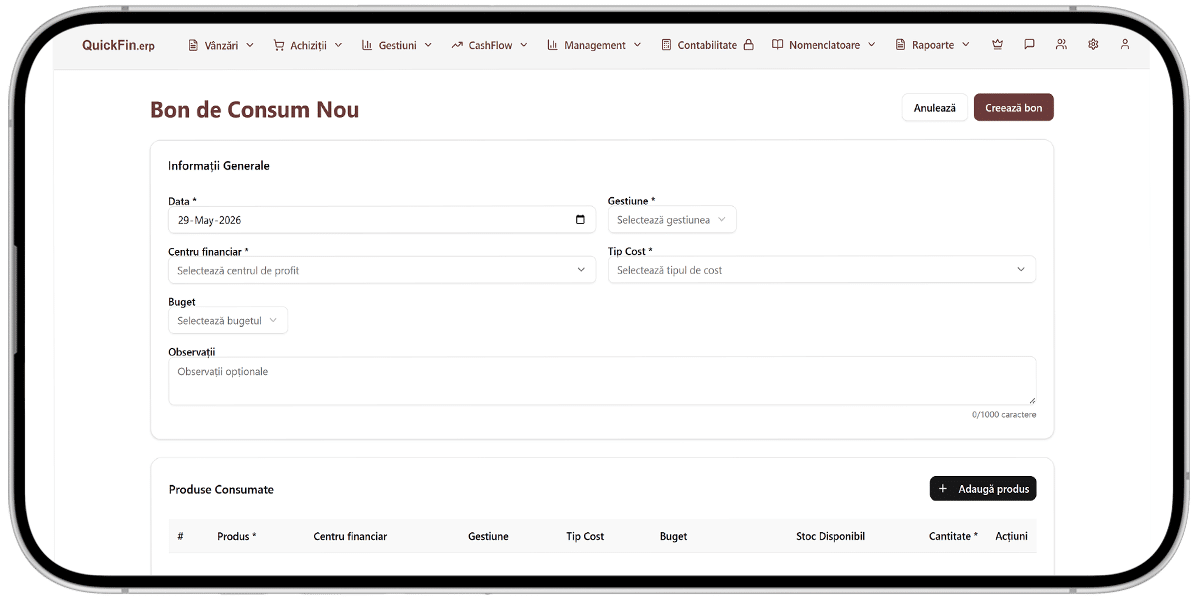Click the plus icon on Adaugă produs

[x=943, y=489]
